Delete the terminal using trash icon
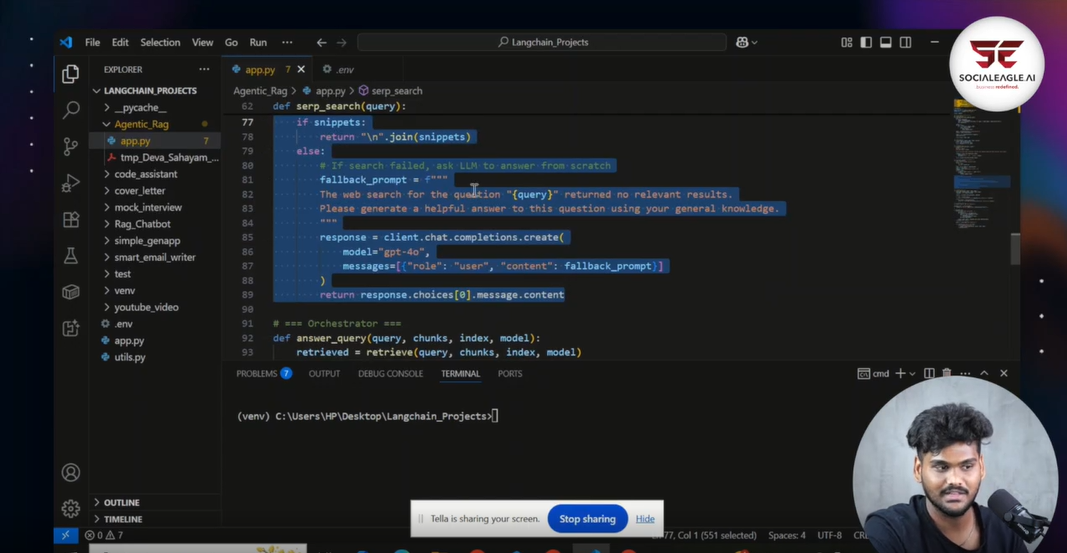The height and width of the screenshot is (553, 1067). pyautogui.click(x=947, y=374)
